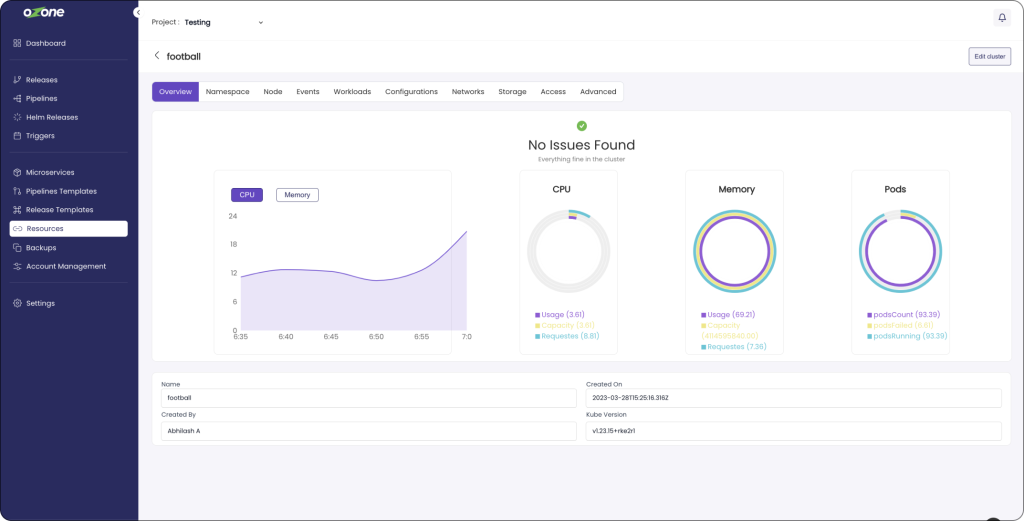
Task: Click the Microservices icon in sidebar
Action: (x=17, y=173)
